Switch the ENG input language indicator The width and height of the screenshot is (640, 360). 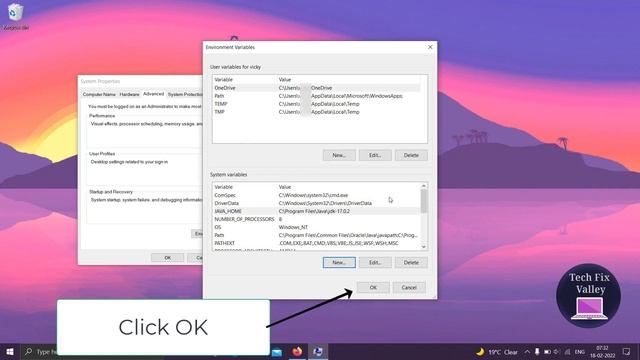pyautogui.click(x=580, y=352)
